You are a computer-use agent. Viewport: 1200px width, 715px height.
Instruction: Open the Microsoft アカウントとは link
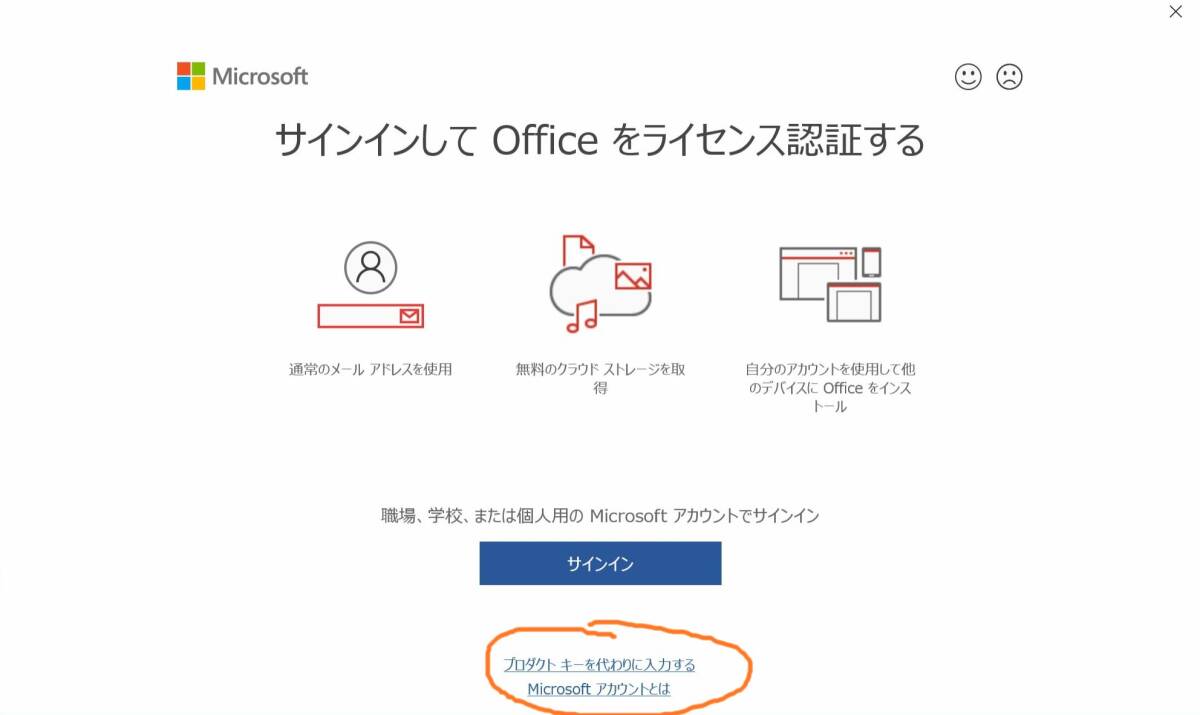599,689
